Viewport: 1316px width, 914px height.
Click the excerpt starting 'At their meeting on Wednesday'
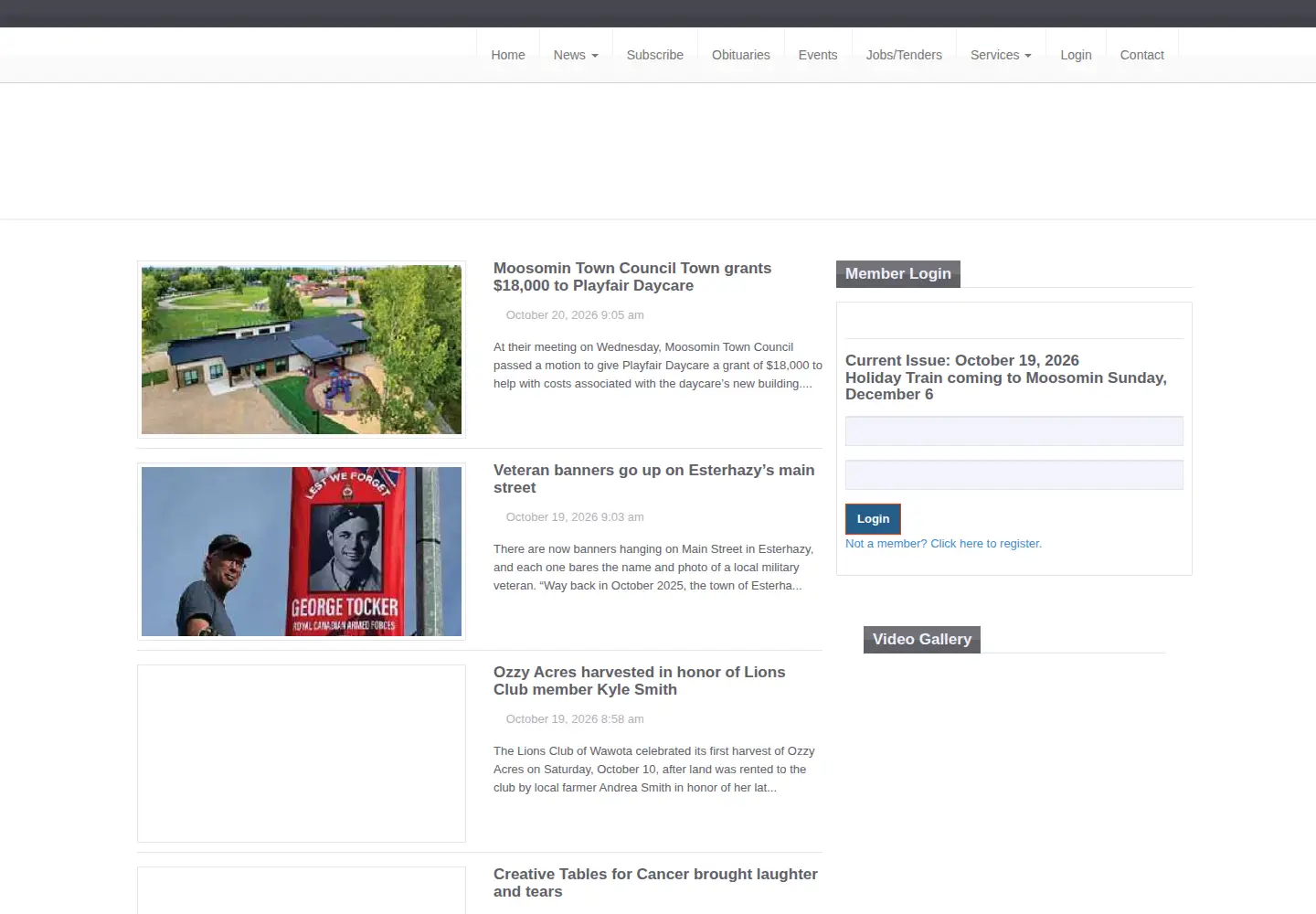[658, 366]
